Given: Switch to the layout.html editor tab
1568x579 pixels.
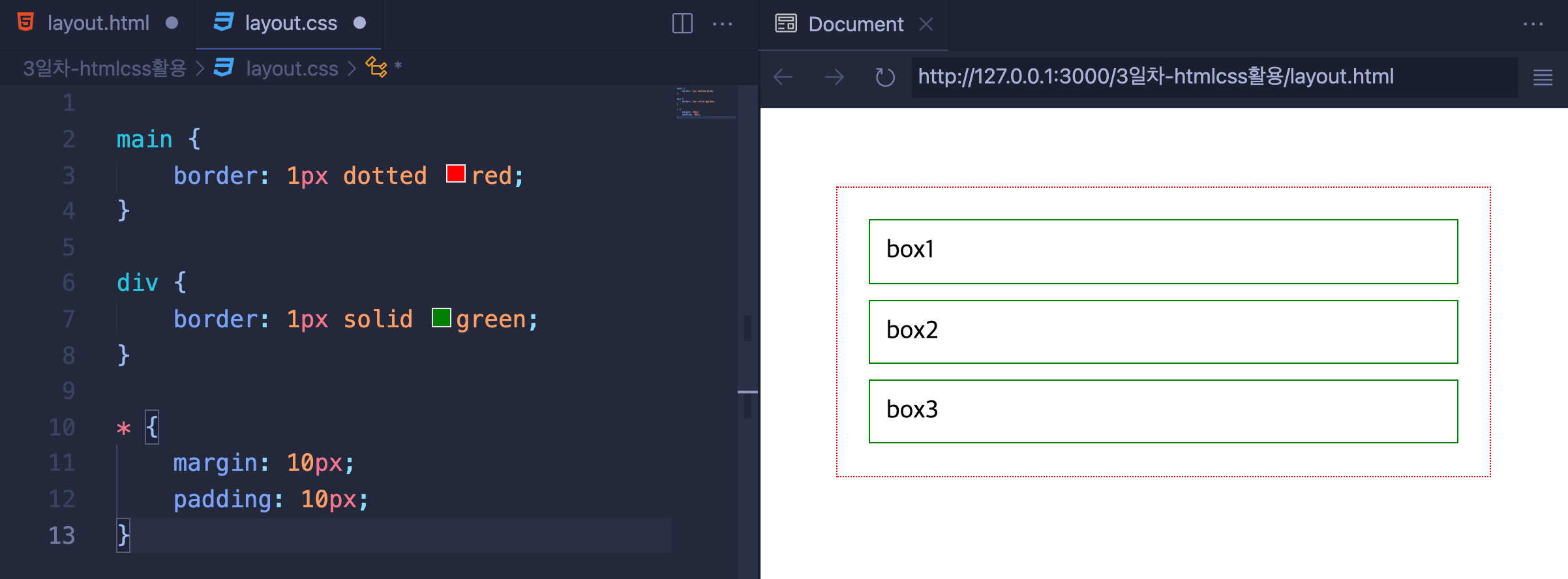Looking at the screenshot, I should [x=98, y=23].
